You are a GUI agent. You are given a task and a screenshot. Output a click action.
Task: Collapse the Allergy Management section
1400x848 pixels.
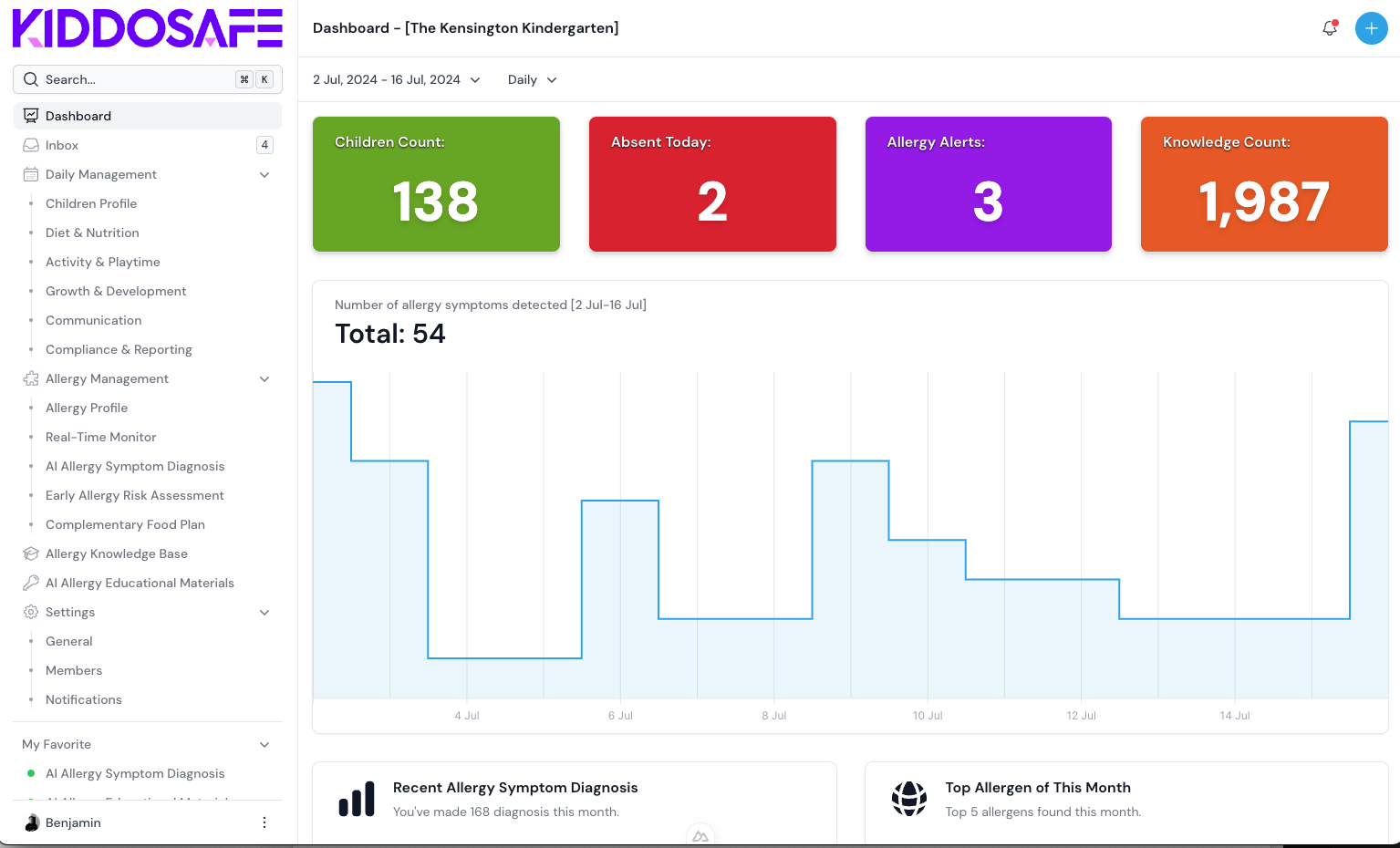point(264,378)
